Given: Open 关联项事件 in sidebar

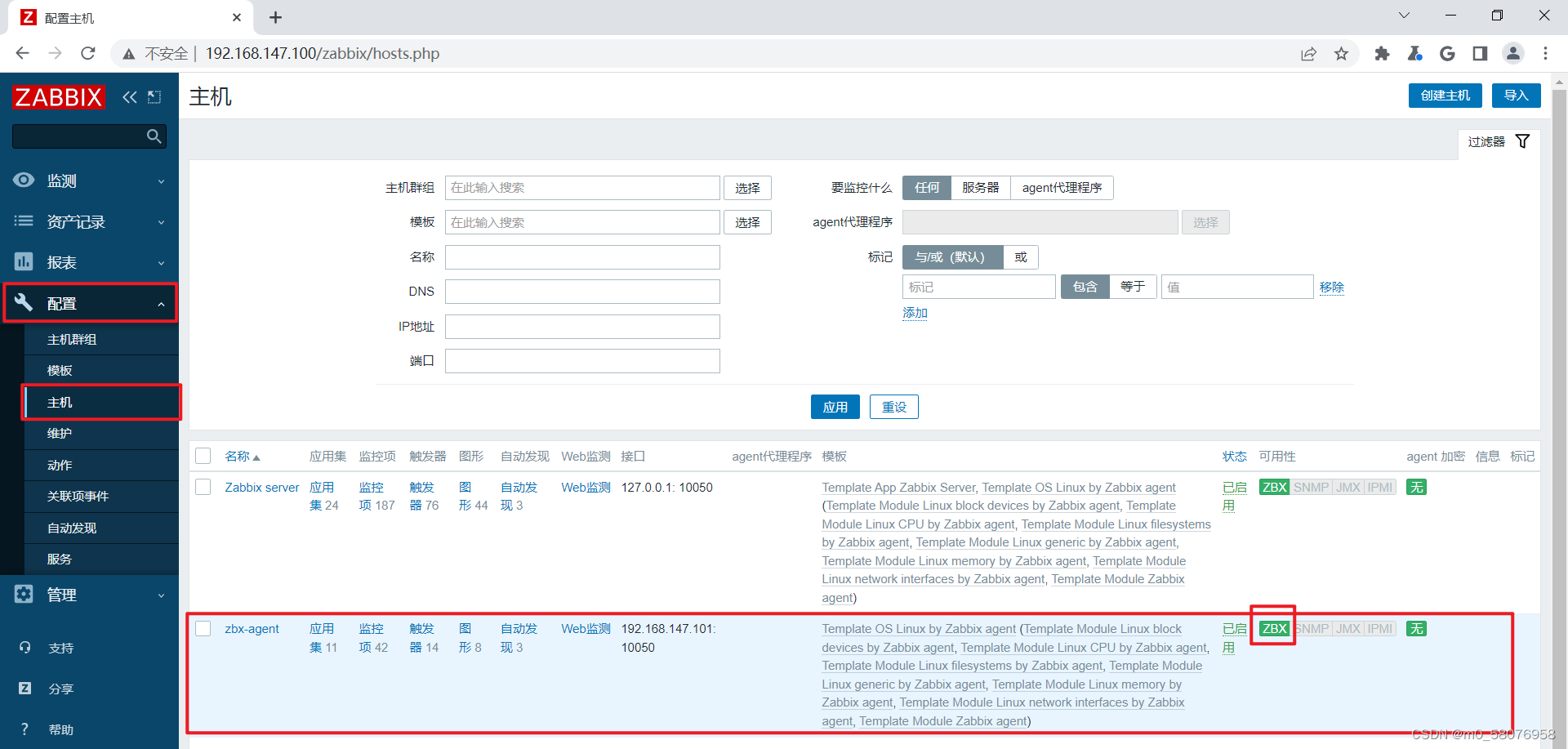Looking at the screenshot, I should [x=101, y=496].
